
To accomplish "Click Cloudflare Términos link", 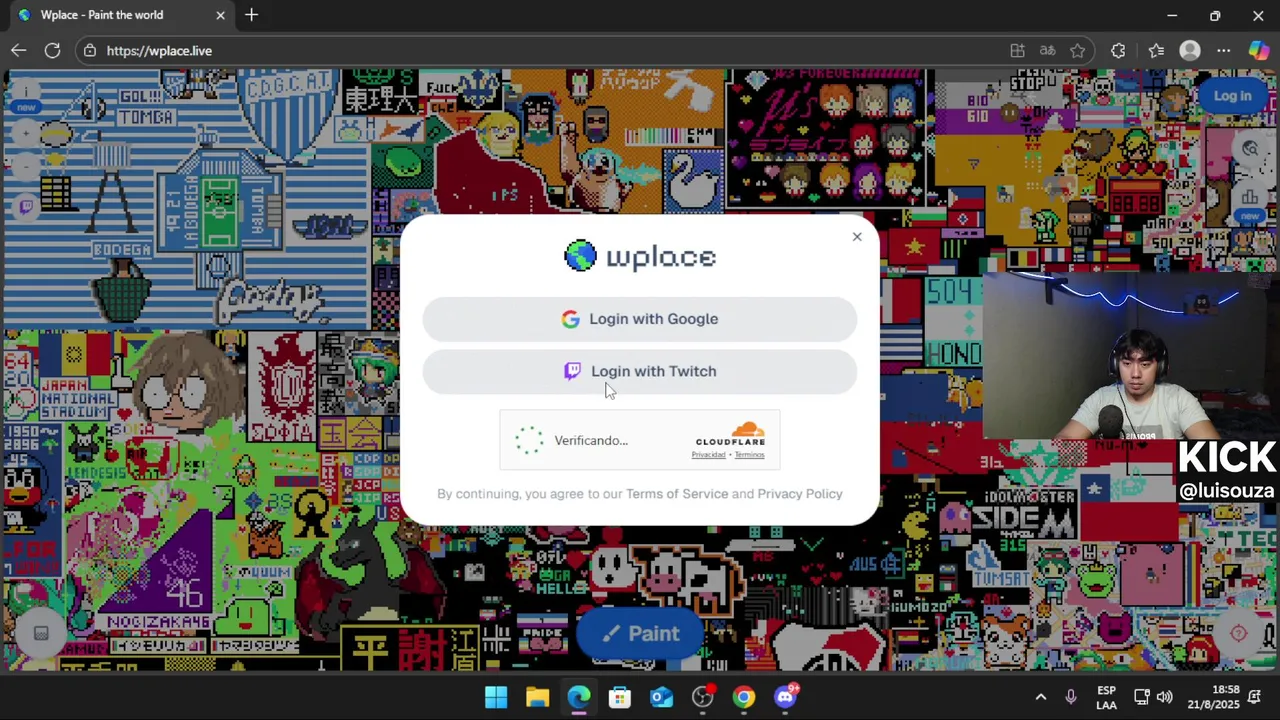I will 749,455.
